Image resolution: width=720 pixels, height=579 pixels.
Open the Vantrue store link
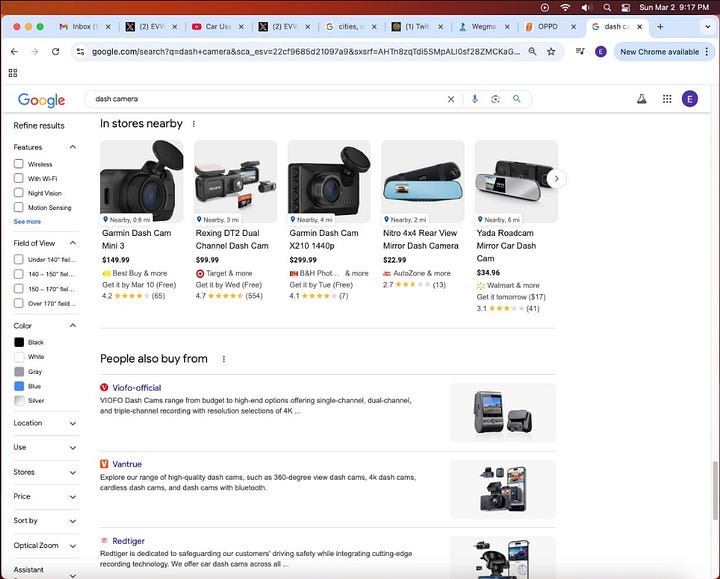click(127, 464)
